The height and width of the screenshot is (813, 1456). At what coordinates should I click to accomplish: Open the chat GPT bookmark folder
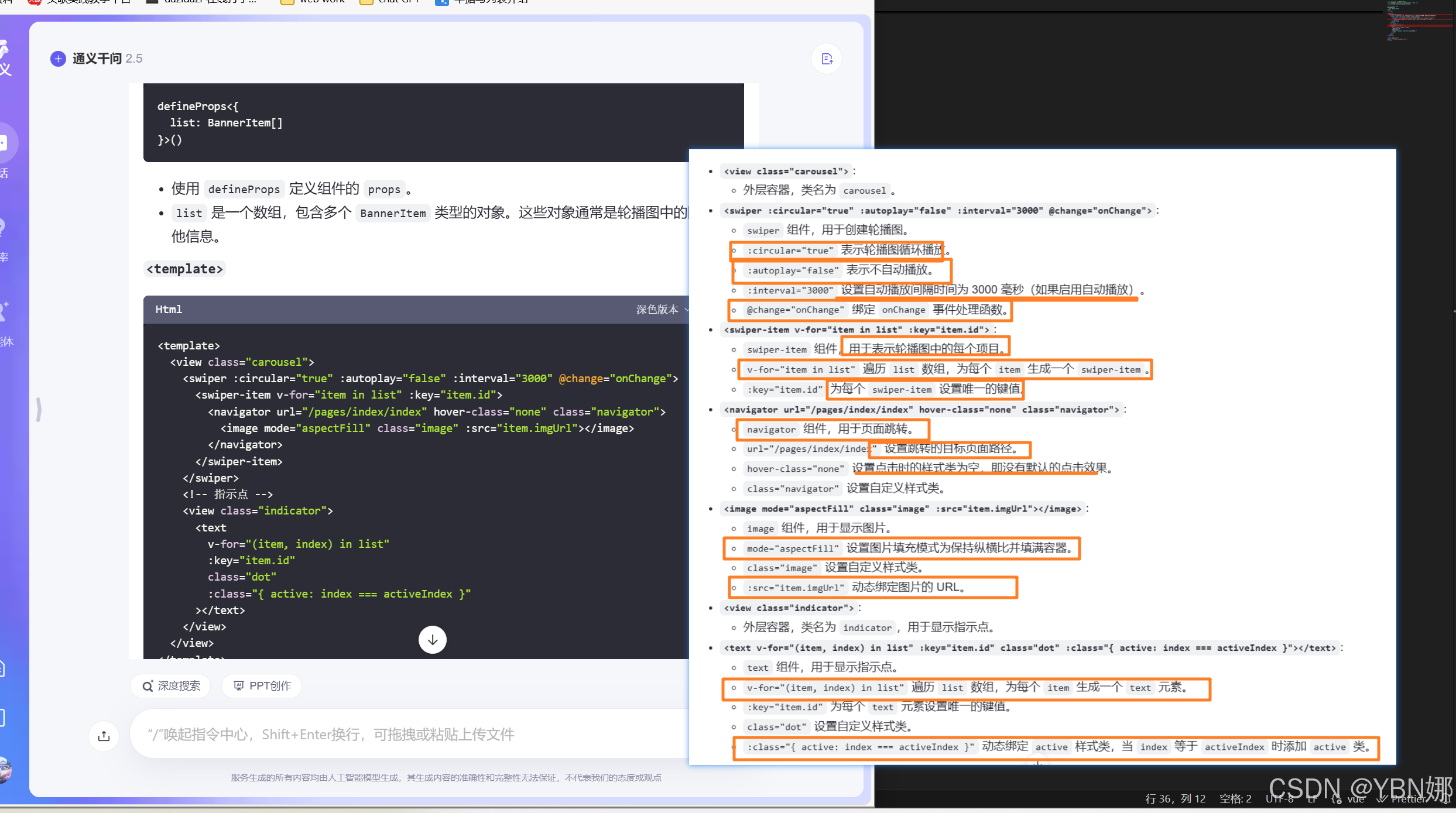[390, 2]
